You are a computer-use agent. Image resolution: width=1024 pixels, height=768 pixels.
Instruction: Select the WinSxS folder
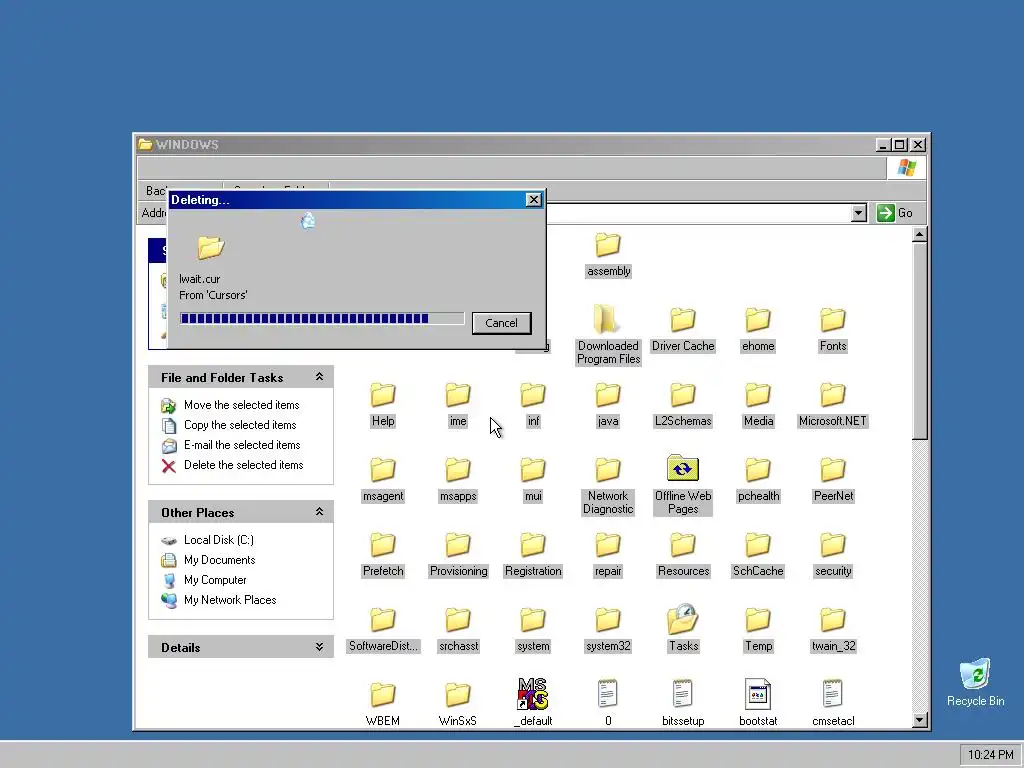click(x=458, y=704)
